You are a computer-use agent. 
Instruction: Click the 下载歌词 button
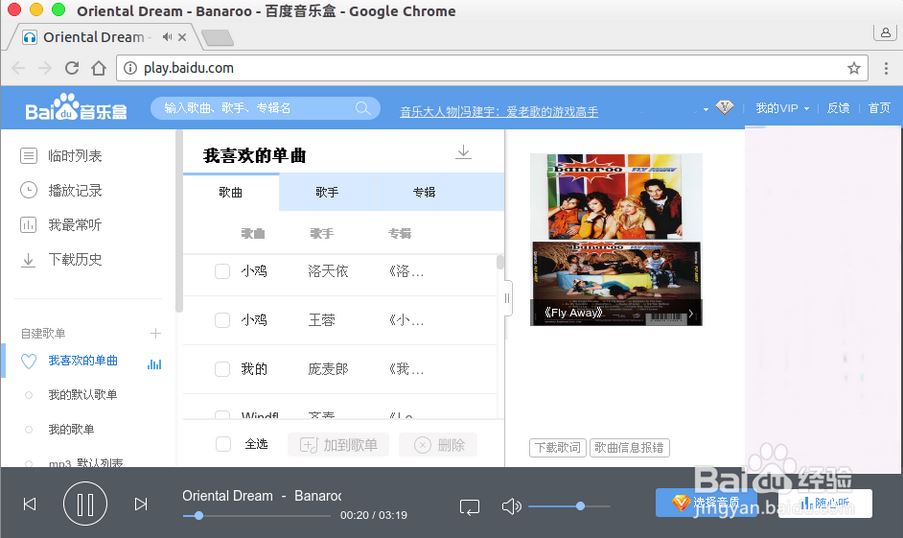[x=557, y=448]
